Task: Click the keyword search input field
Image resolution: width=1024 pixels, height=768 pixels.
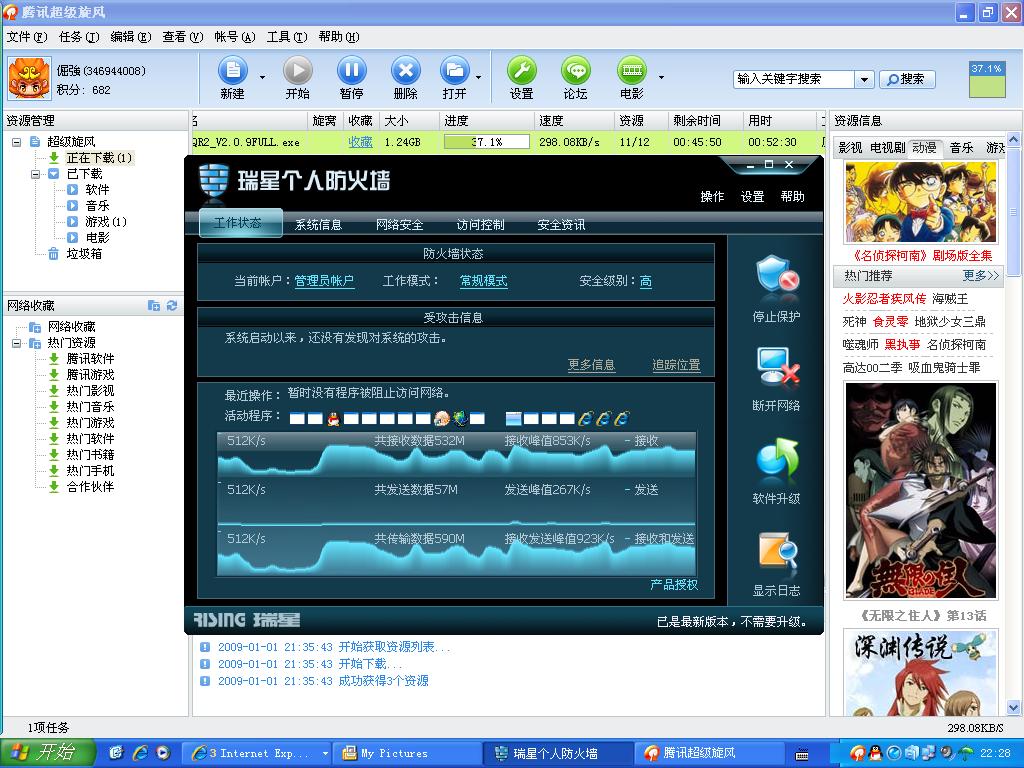Action: 794,79
